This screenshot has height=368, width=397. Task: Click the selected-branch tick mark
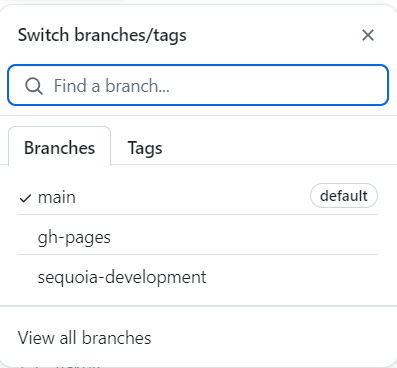point(25,198)
